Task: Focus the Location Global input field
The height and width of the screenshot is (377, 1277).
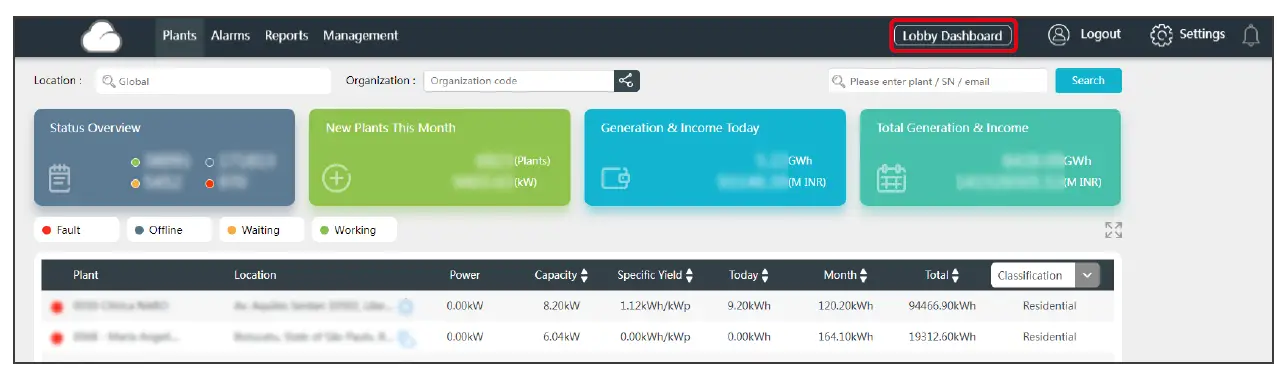Action: 213,81
